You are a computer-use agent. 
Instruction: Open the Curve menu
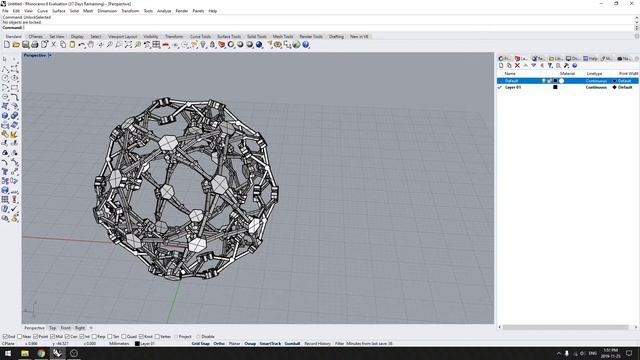tap(42, 11)
